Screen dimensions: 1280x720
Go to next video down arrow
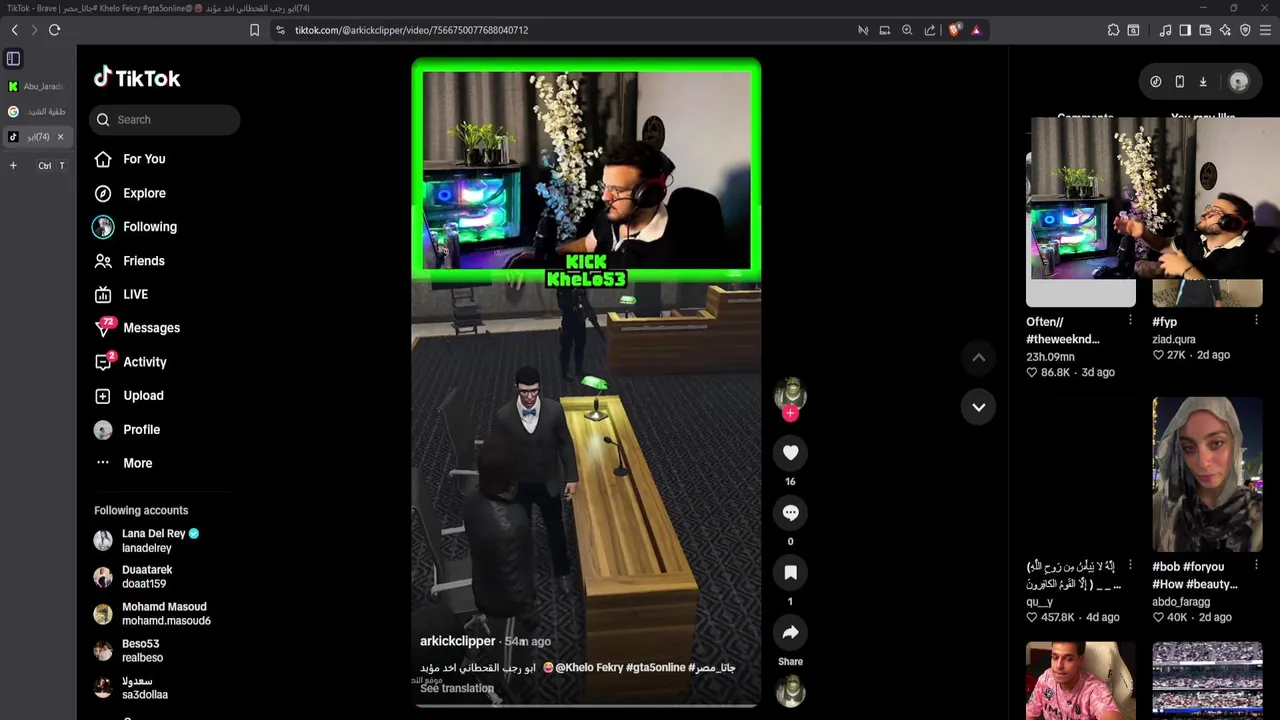[978, 407]
